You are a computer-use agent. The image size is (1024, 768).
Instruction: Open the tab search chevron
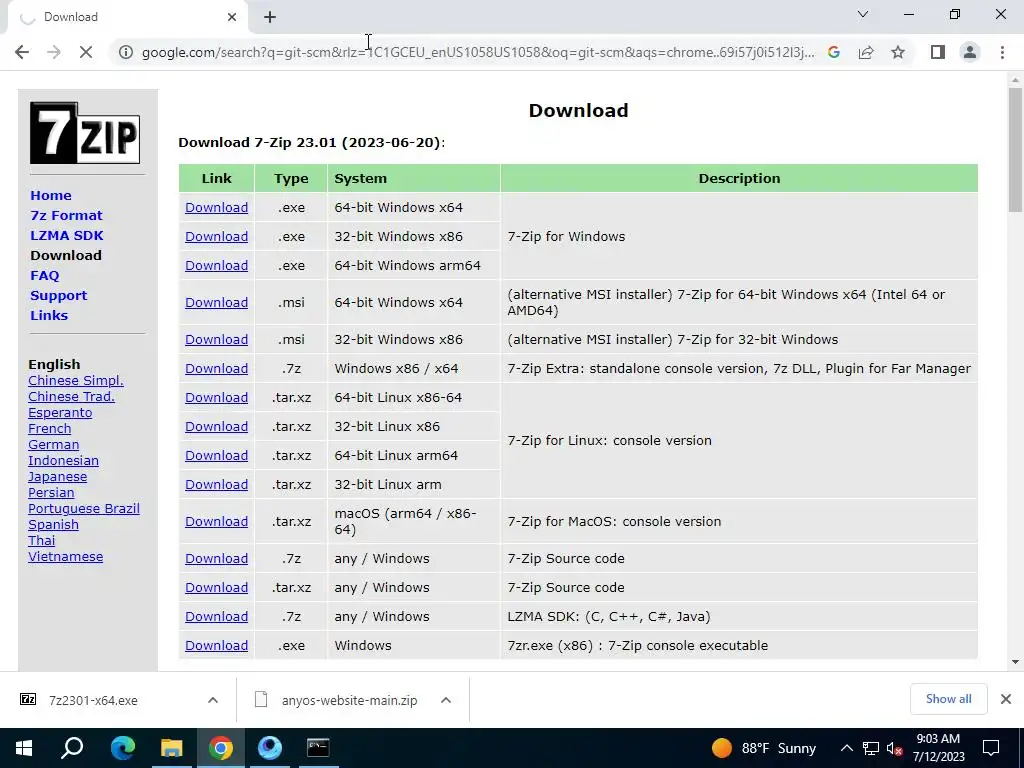(863, 14)
